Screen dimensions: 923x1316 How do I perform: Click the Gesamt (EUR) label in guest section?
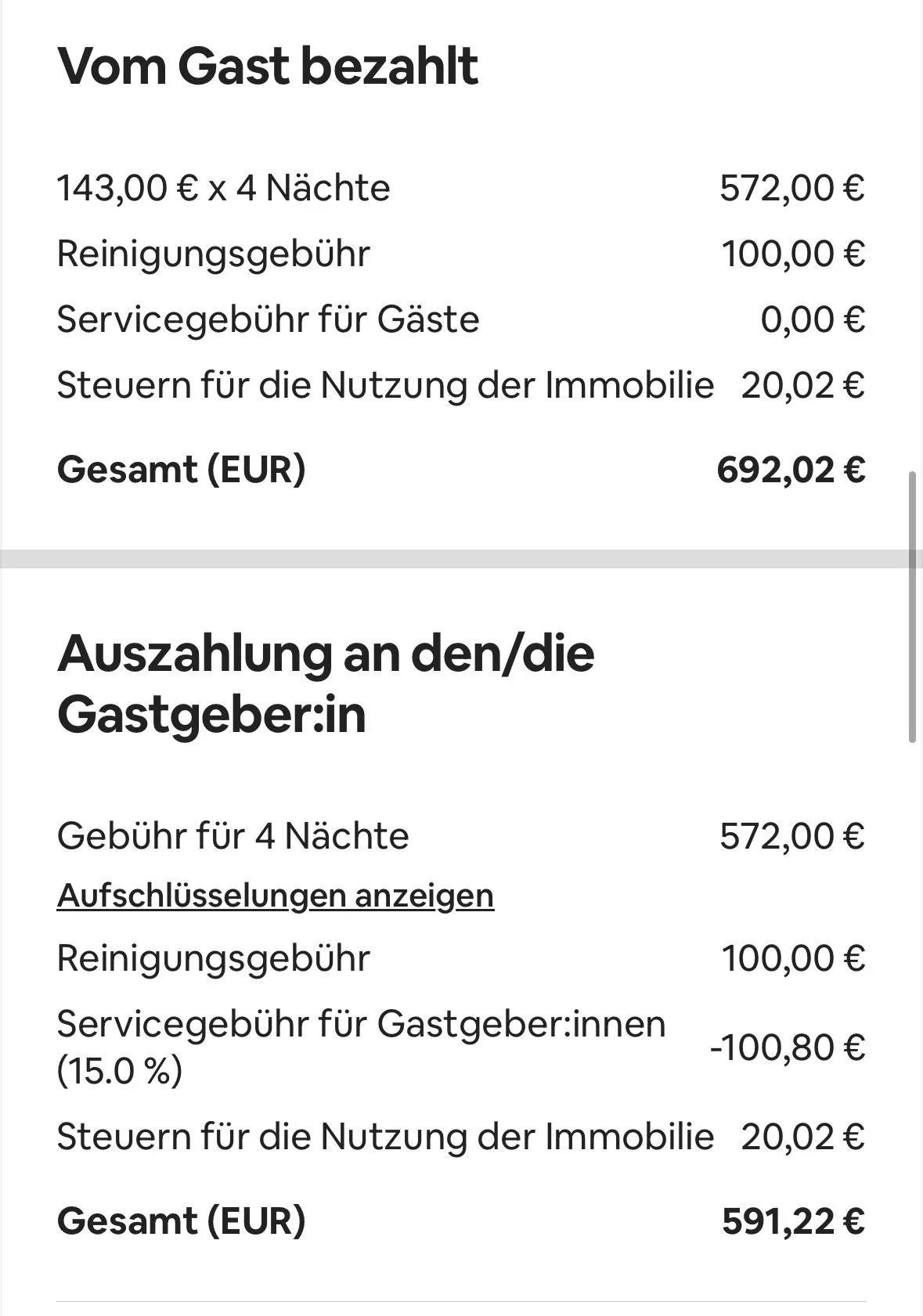(x=182, y=470)
